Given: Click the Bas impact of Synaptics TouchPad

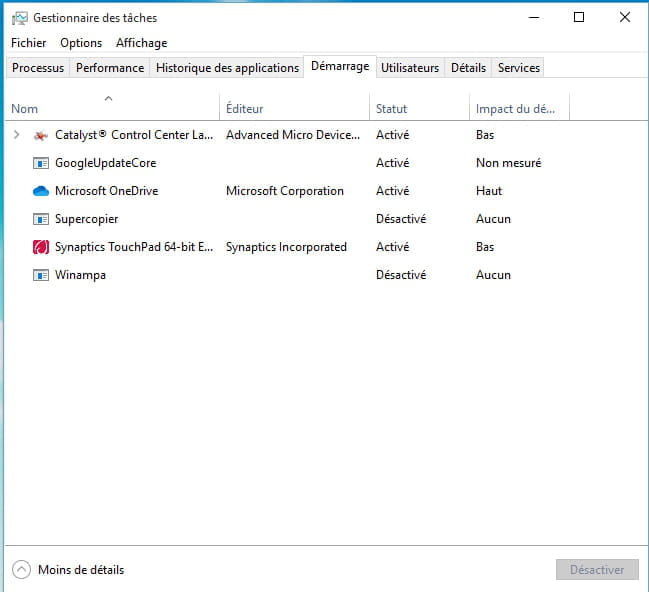Looking at the screenshot, I should pyautogui.click(x=485, y=247).
